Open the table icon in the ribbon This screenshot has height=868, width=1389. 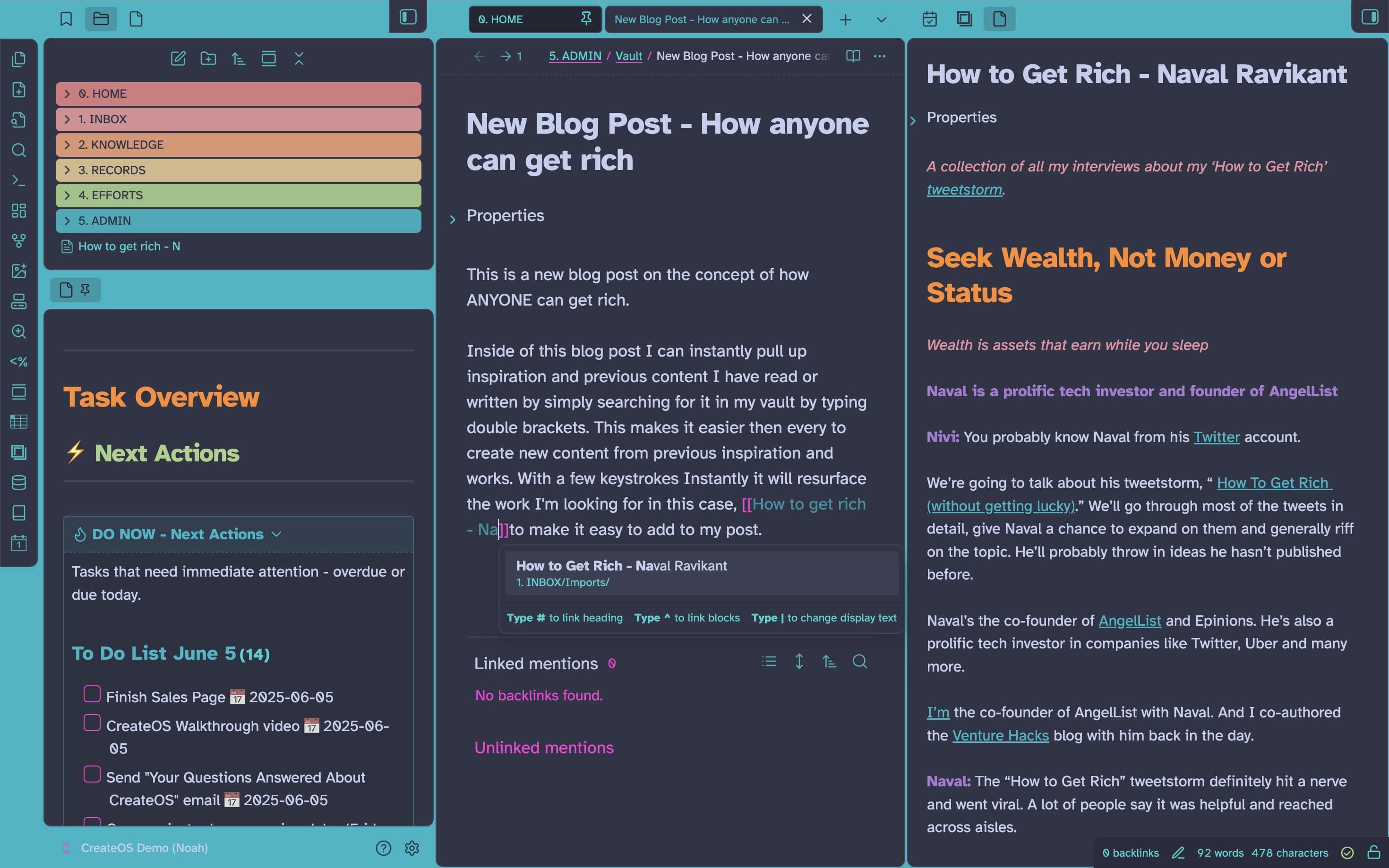click(19, 422)
